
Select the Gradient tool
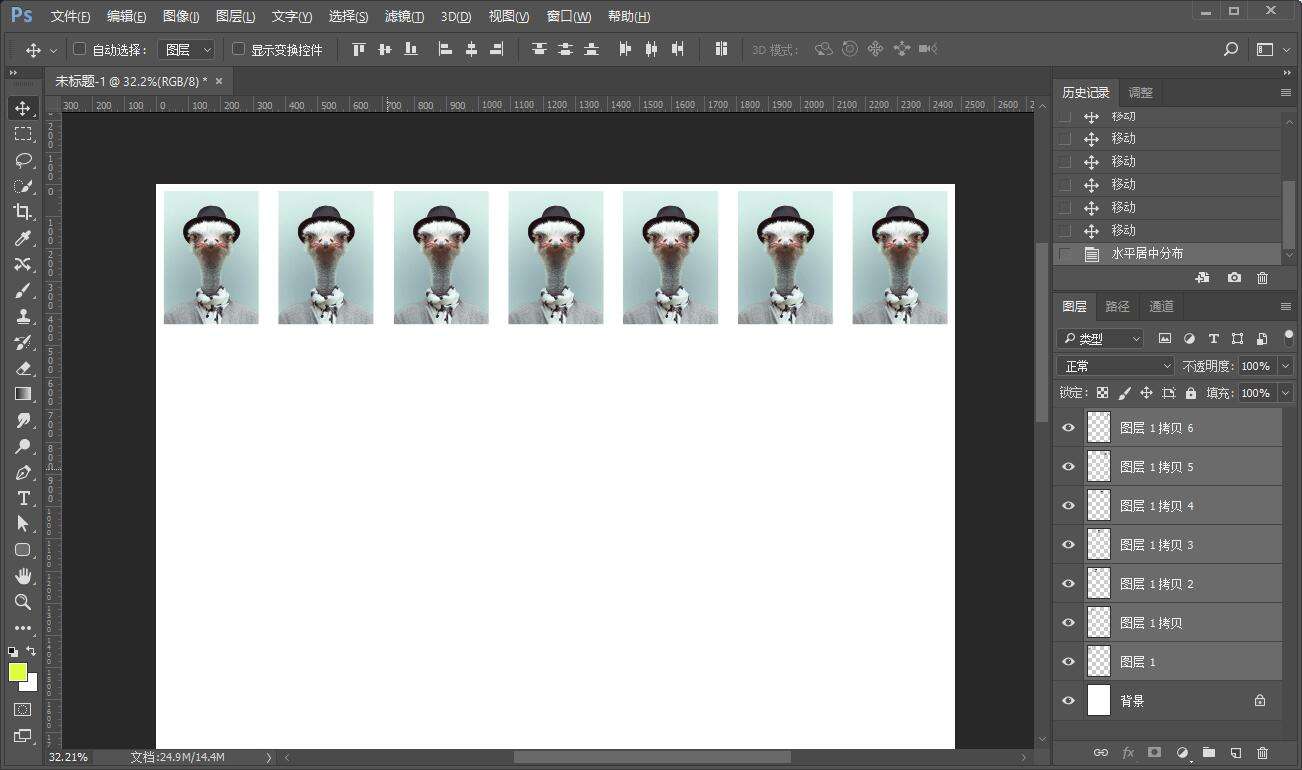(23, 394)
